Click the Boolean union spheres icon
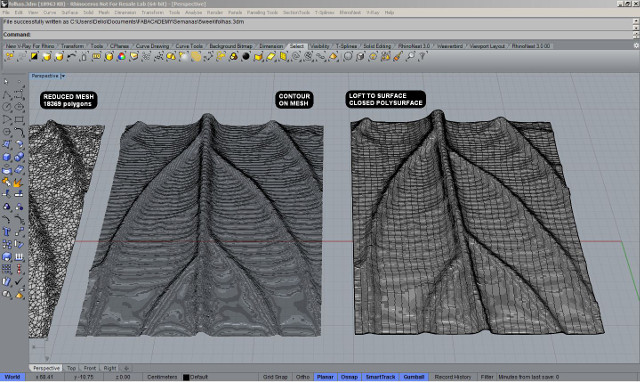 [x=19, y=157]
